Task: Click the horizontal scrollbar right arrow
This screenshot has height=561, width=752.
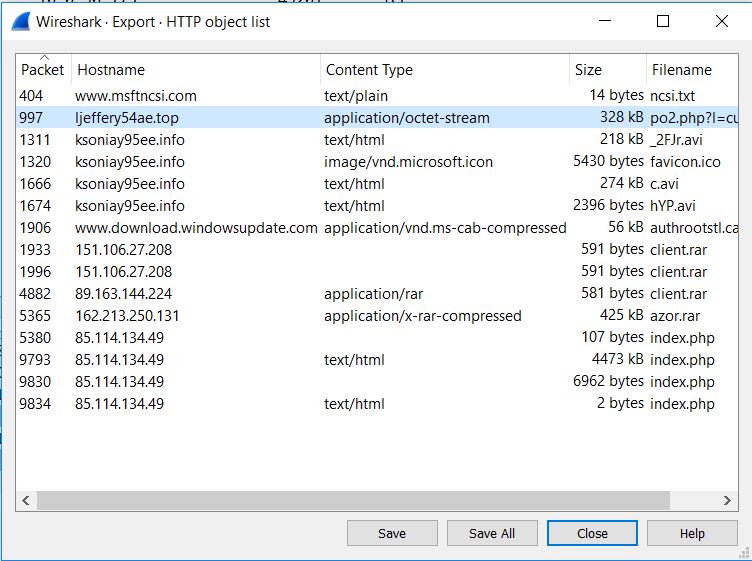Action: pyautogui.click(x=727, y=501)
